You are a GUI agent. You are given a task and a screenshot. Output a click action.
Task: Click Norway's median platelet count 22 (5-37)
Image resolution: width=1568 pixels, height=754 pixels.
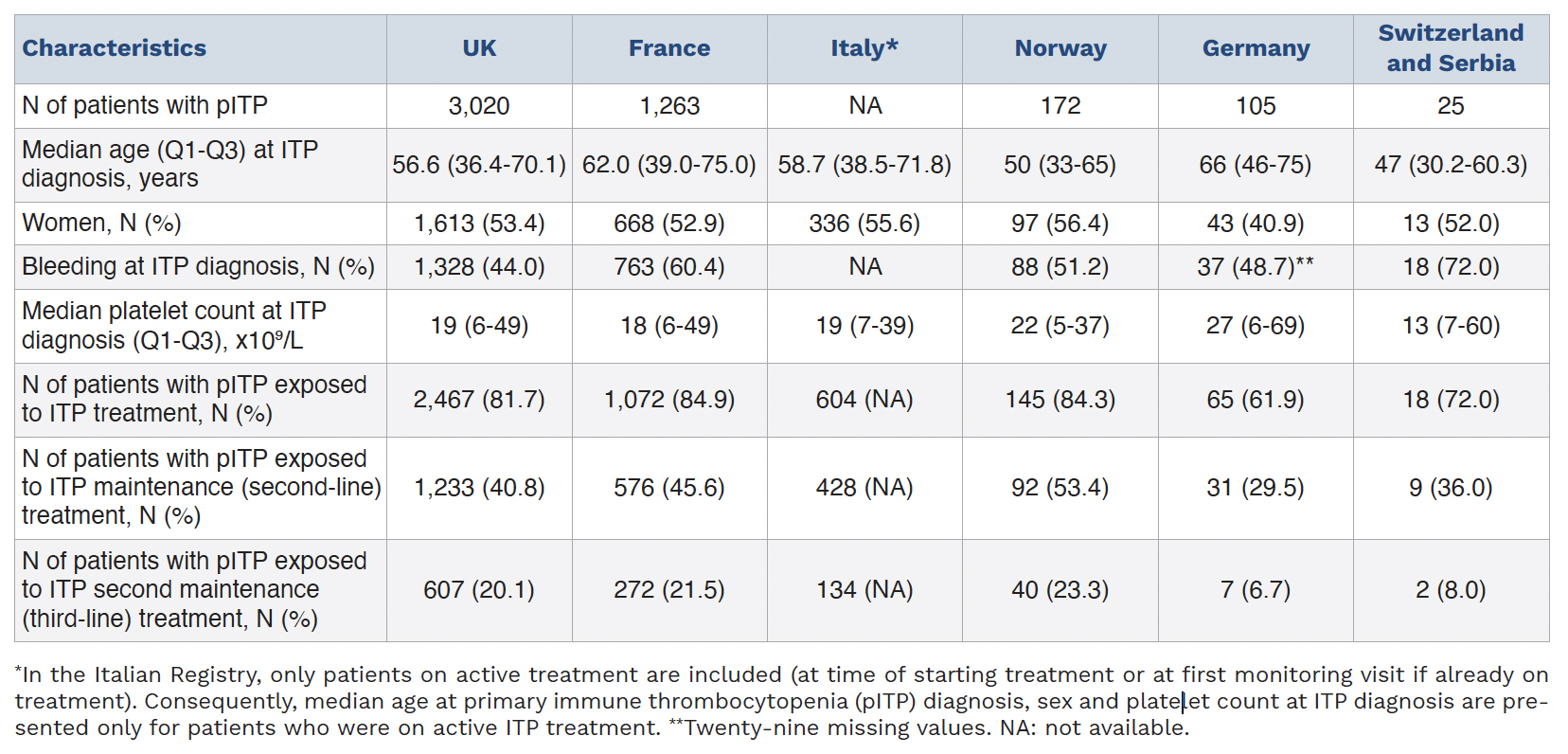[x=1060, y=326]
